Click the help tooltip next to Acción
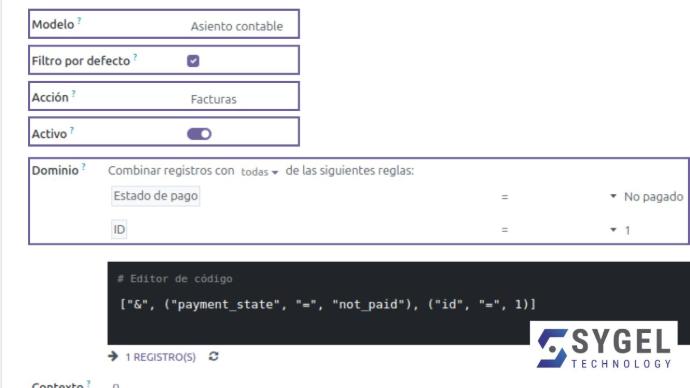Image resolution: width=690 pixels, height=388 pixels. (73, 93)
